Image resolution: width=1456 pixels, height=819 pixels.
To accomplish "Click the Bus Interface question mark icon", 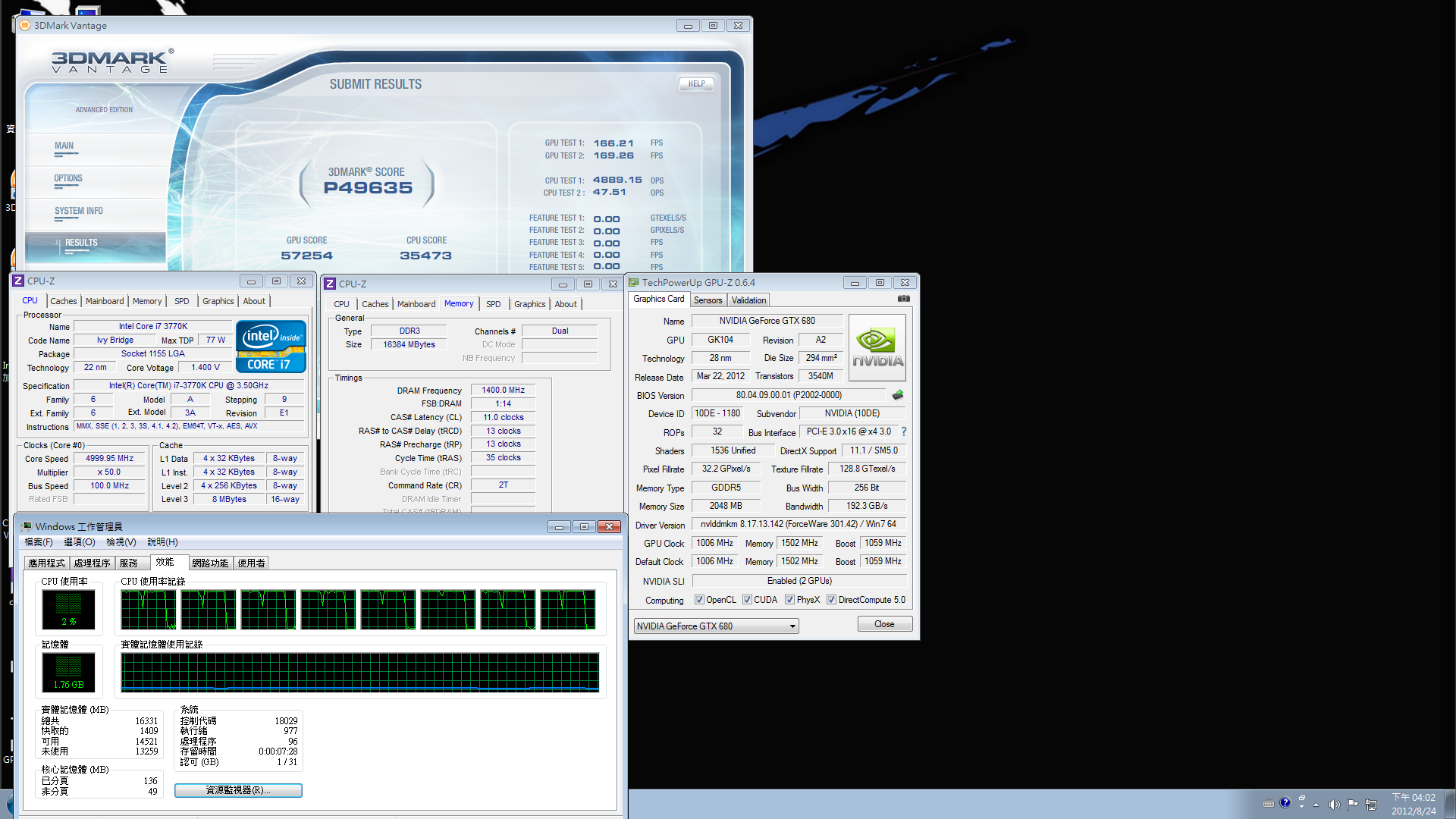I will coord(904,431).
